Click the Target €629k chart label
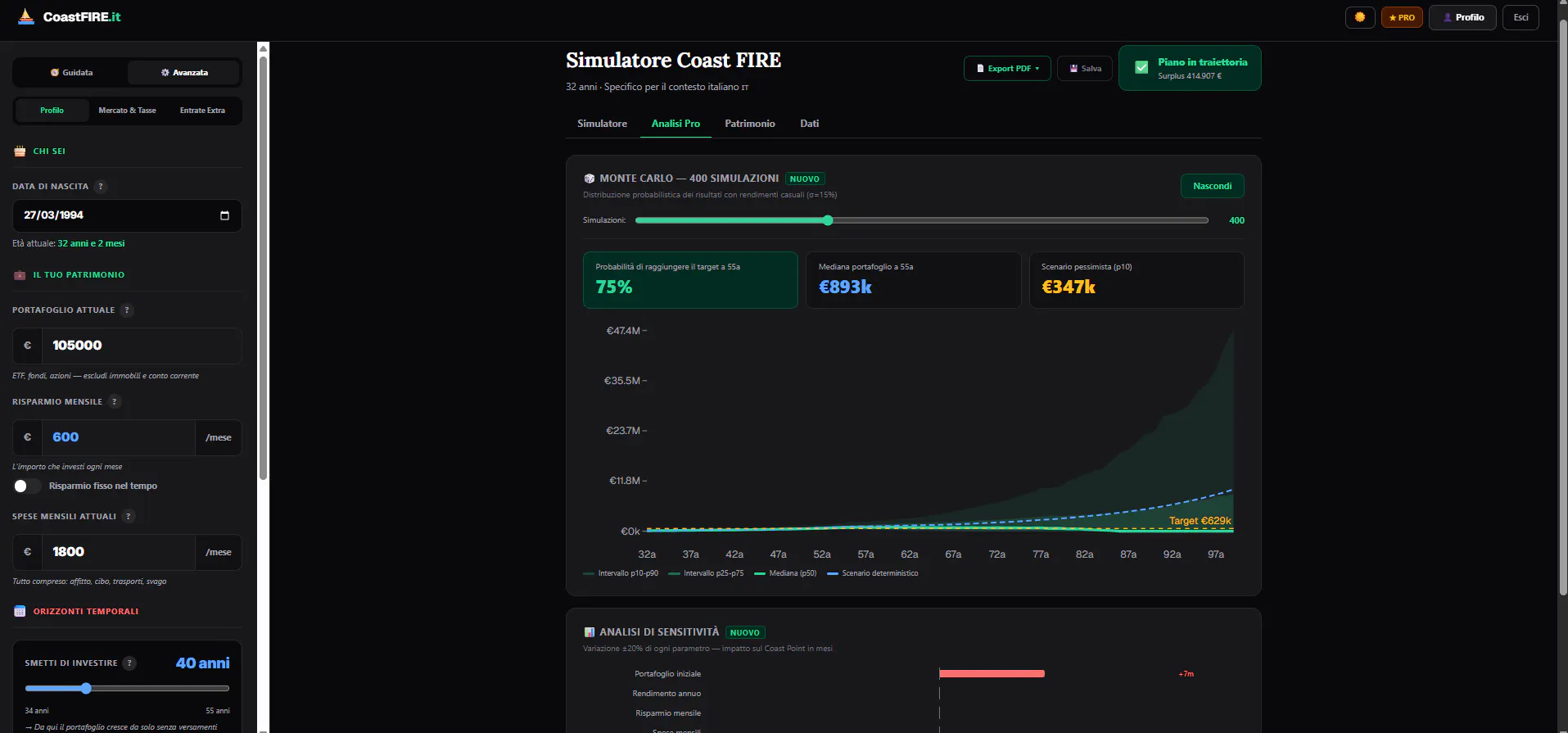The height and width of the screenshot is (733, 1568). (1200, 521)
